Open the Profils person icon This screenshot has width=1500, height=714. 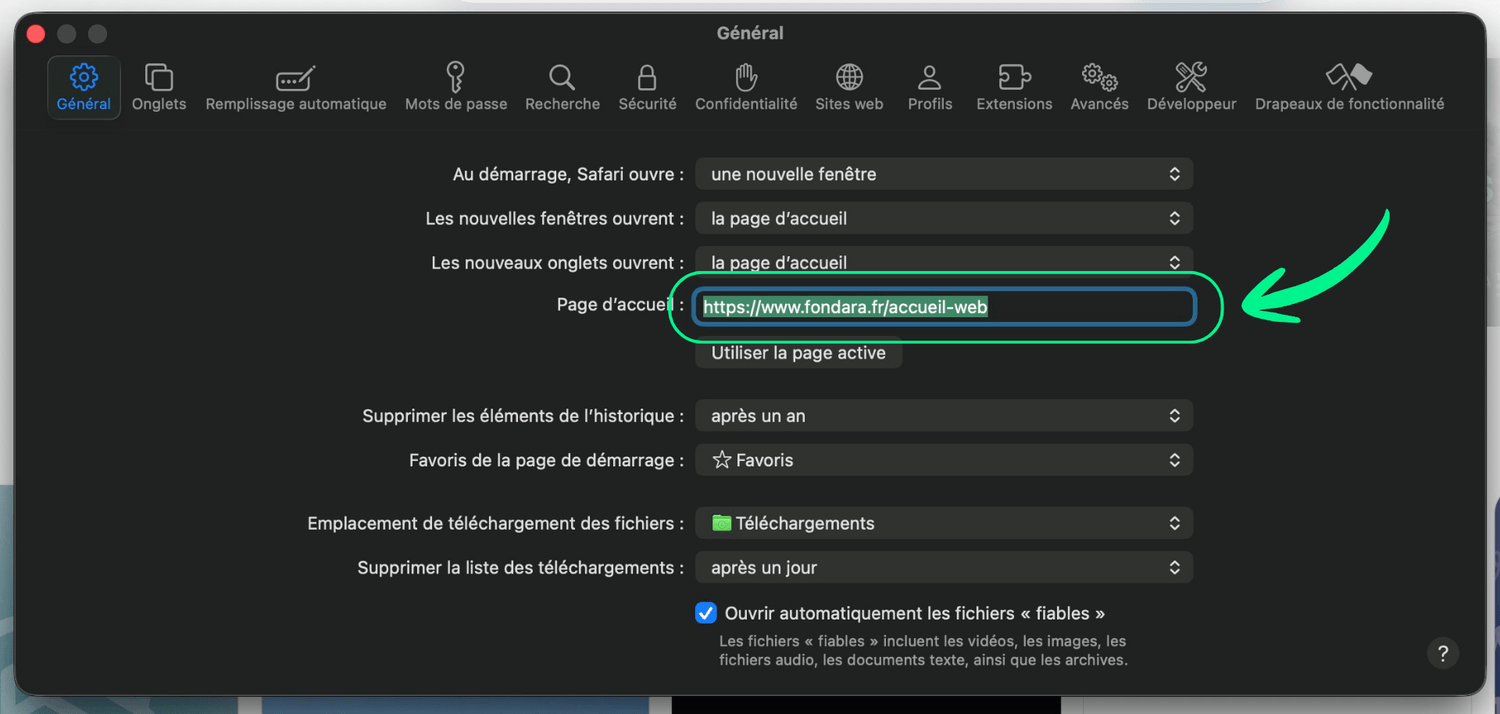coord(930,77)
